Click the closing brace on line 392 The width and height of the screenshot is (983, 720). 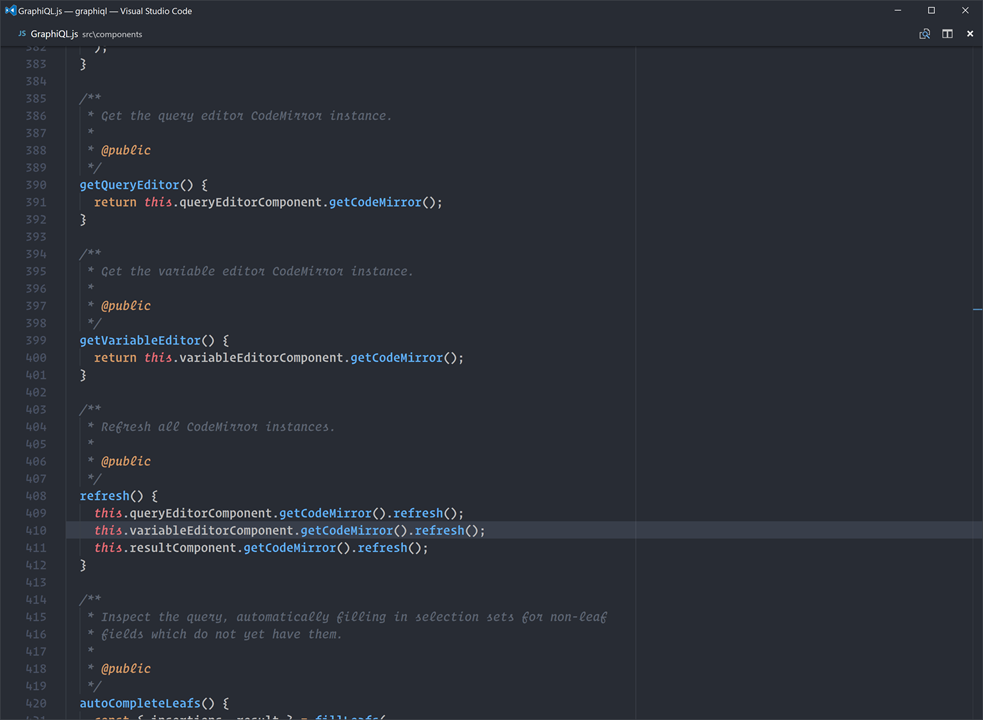coord(83,220)
